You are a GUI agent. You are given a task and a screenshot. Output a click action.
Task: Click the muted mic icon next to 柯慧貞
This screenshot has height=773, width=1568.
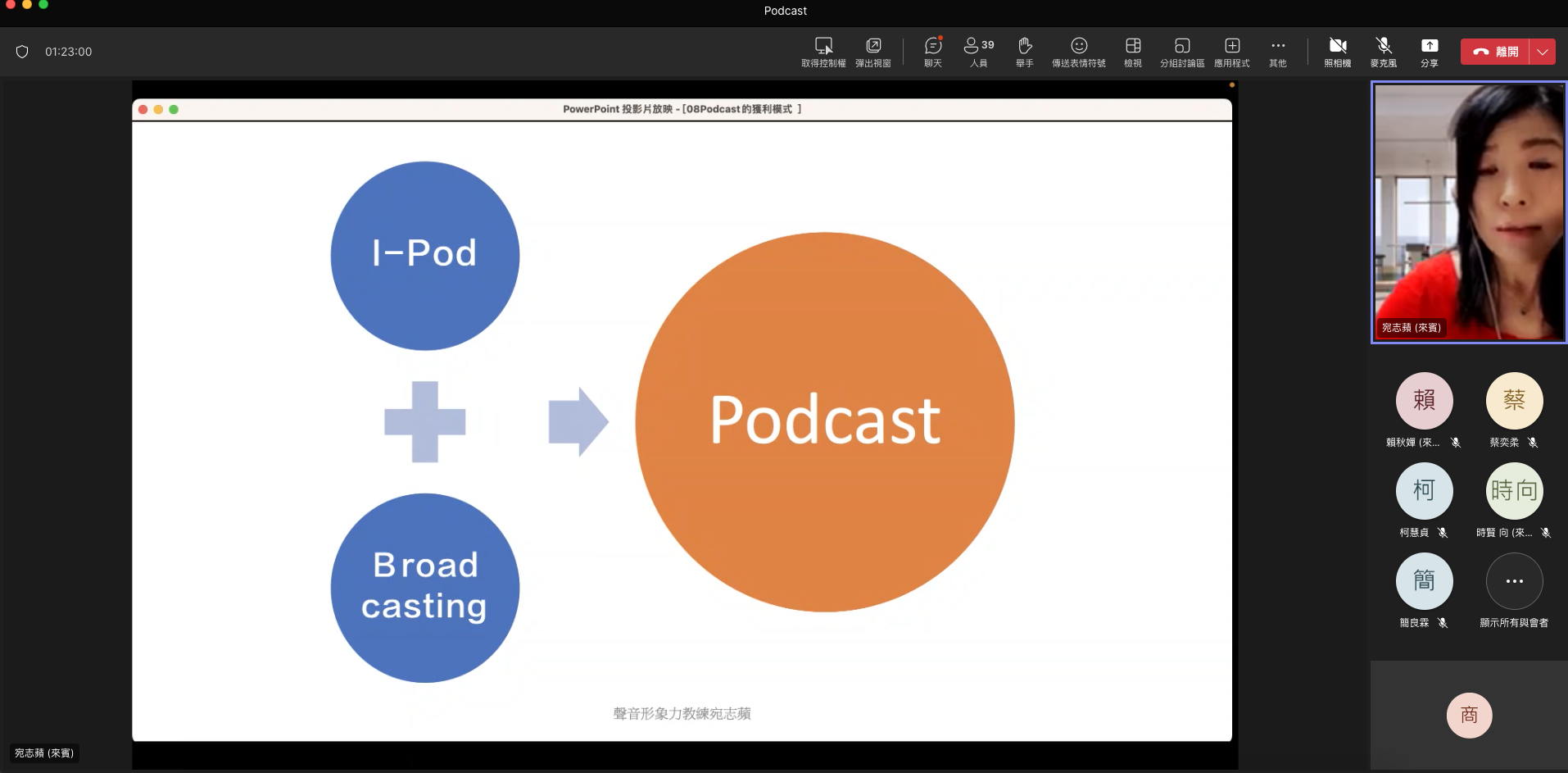coord(1443,533)
